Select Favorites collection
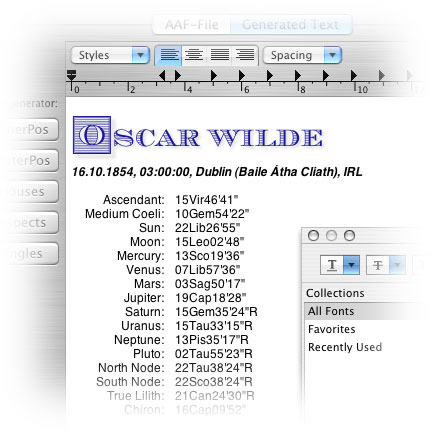Screen dimensions: 432x433 coord(332,329)
